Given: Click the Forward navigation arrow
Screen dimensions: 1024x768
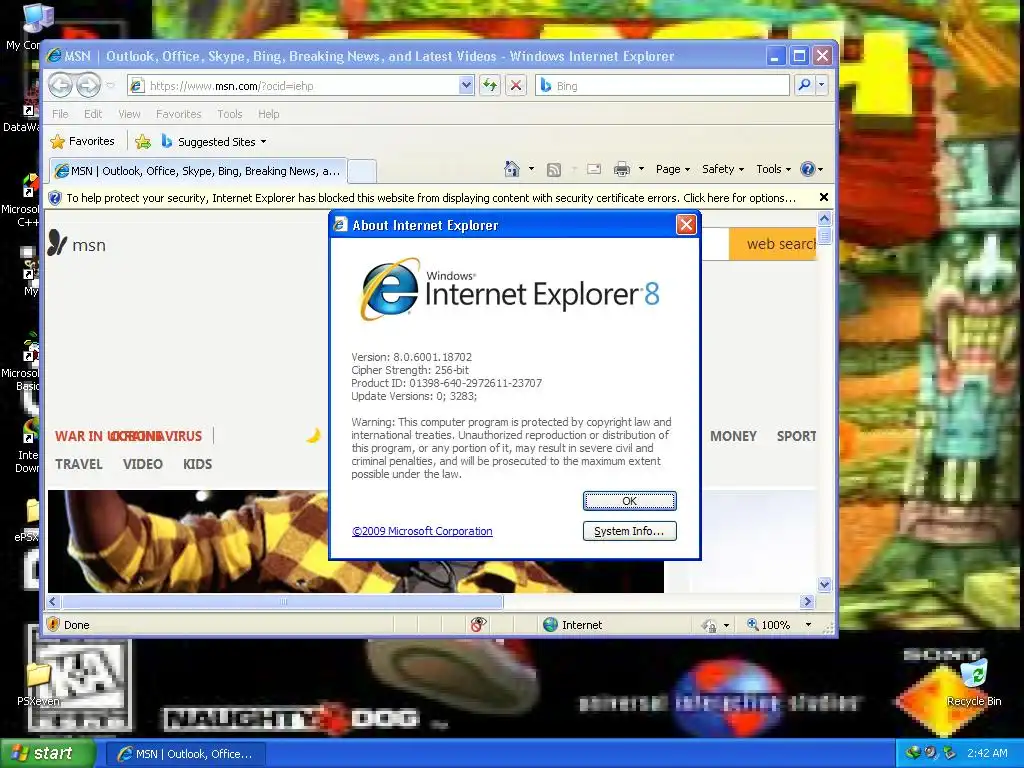Looking at the screenshot, I should click(x=88, y=85).
